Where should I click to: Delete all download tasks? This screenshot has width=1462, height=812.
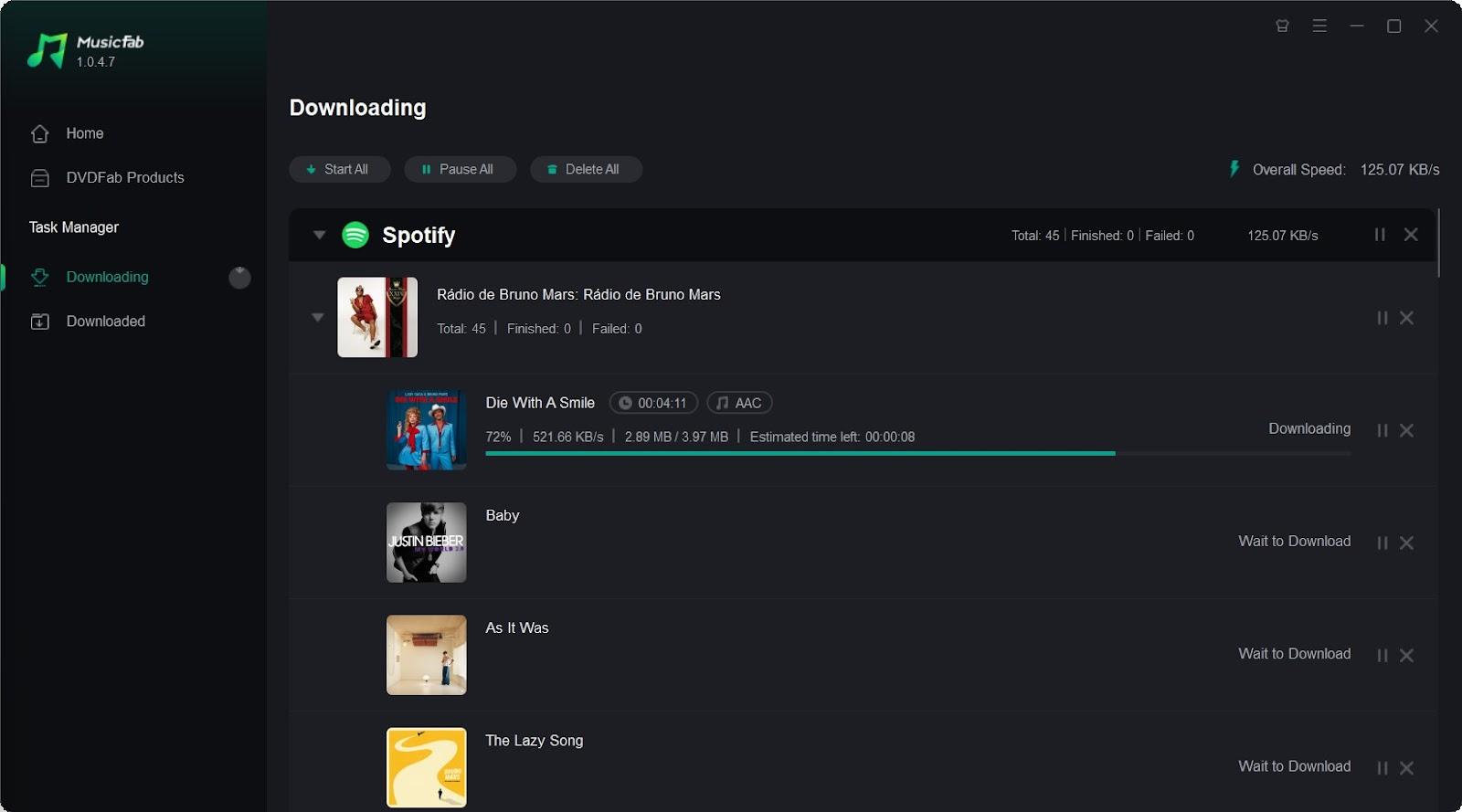pos(586,169)
